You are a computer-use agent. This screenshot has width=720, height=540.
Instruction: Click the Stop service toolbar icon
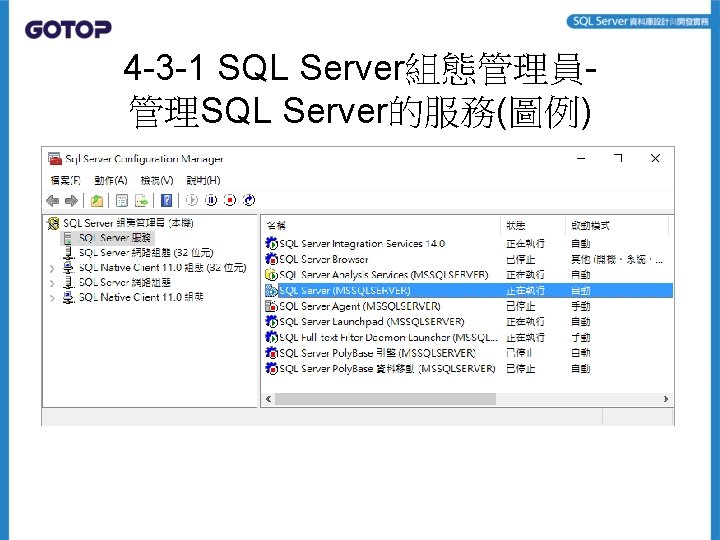tap(230, 200)
